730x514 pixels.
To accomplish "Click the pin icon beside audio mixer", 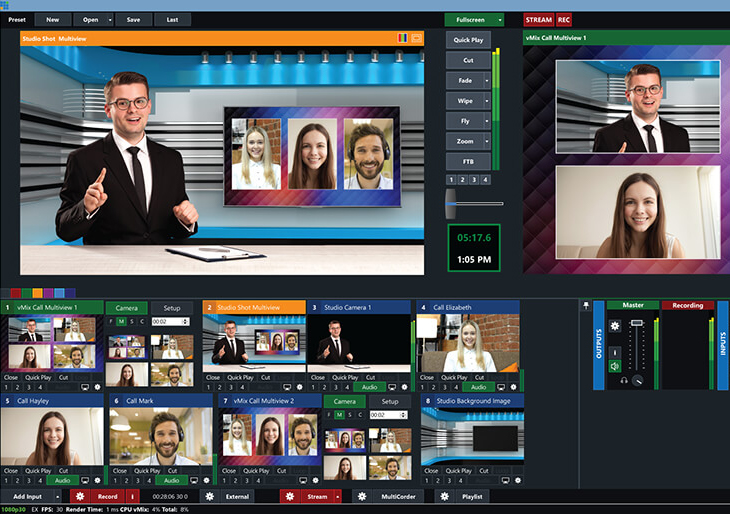I will coord(586,305).
